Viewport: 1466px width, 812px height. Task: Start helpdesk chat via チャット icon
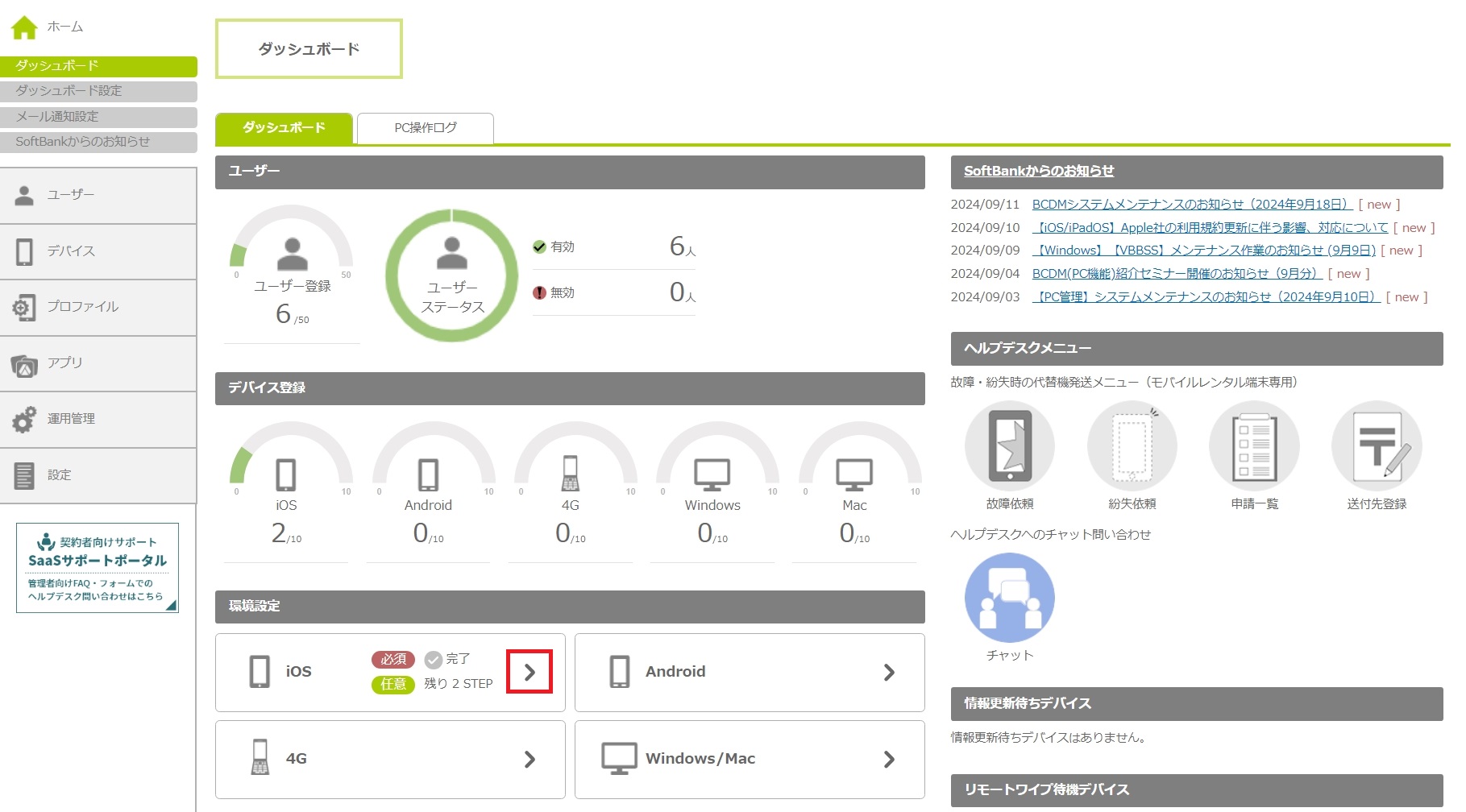1009,598
